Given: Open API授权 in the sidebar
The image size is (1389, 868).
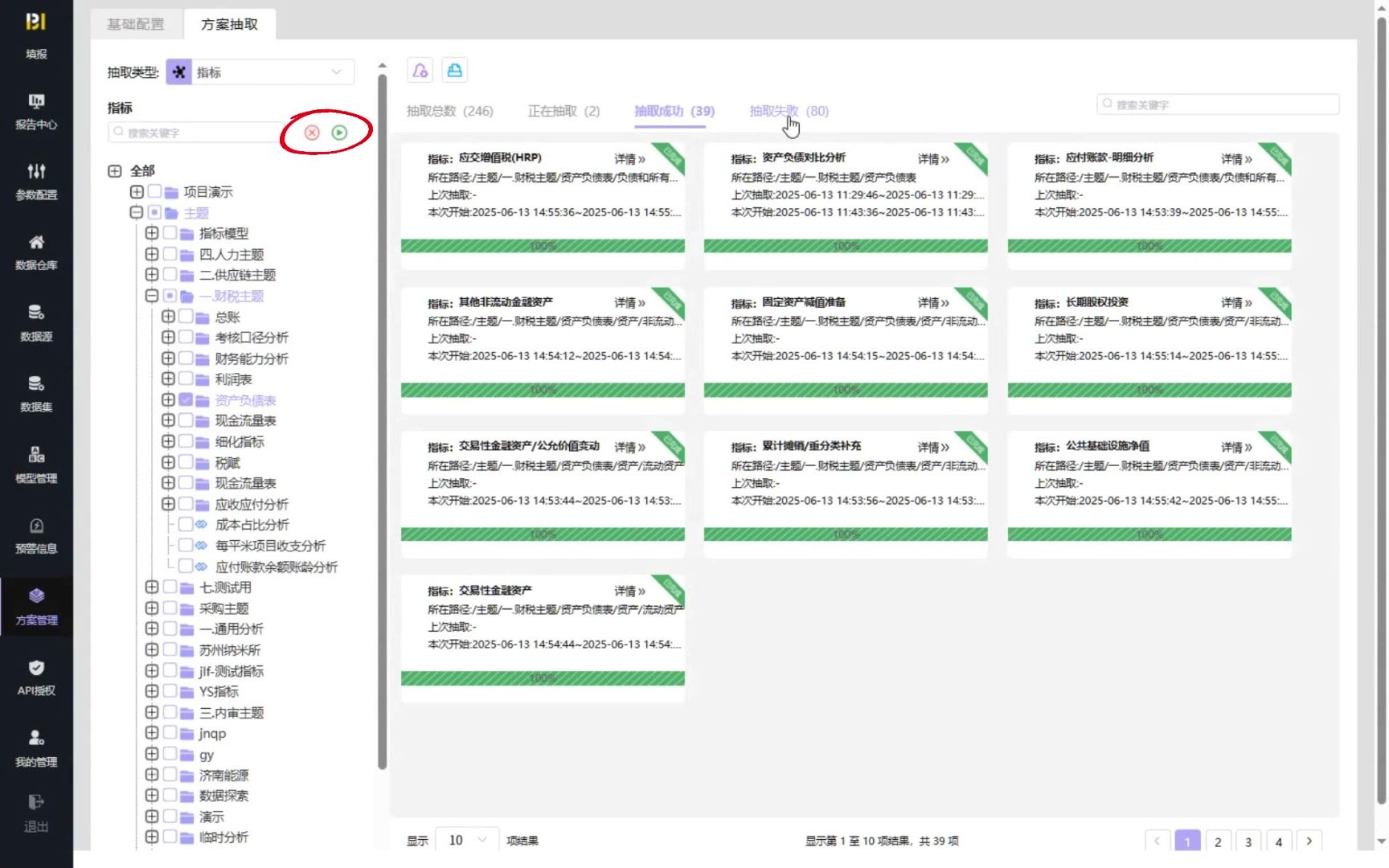Looking at the screenshot, I should 36,677.
